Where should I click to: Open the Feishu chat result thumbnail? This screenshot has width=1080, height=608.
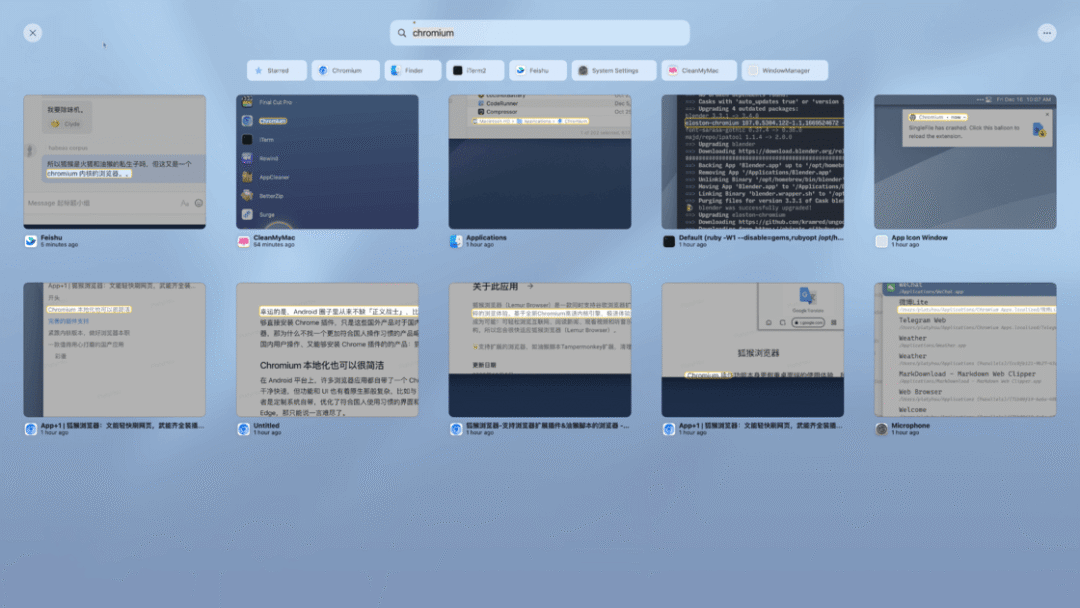(114, 162)
